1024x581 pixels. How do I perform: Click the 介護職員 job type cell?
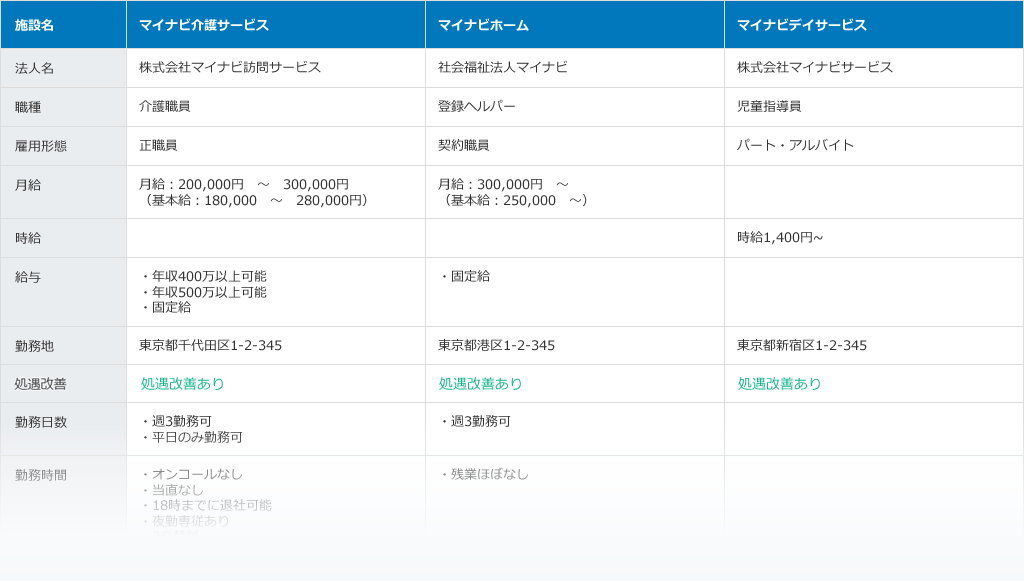(165, 106)
